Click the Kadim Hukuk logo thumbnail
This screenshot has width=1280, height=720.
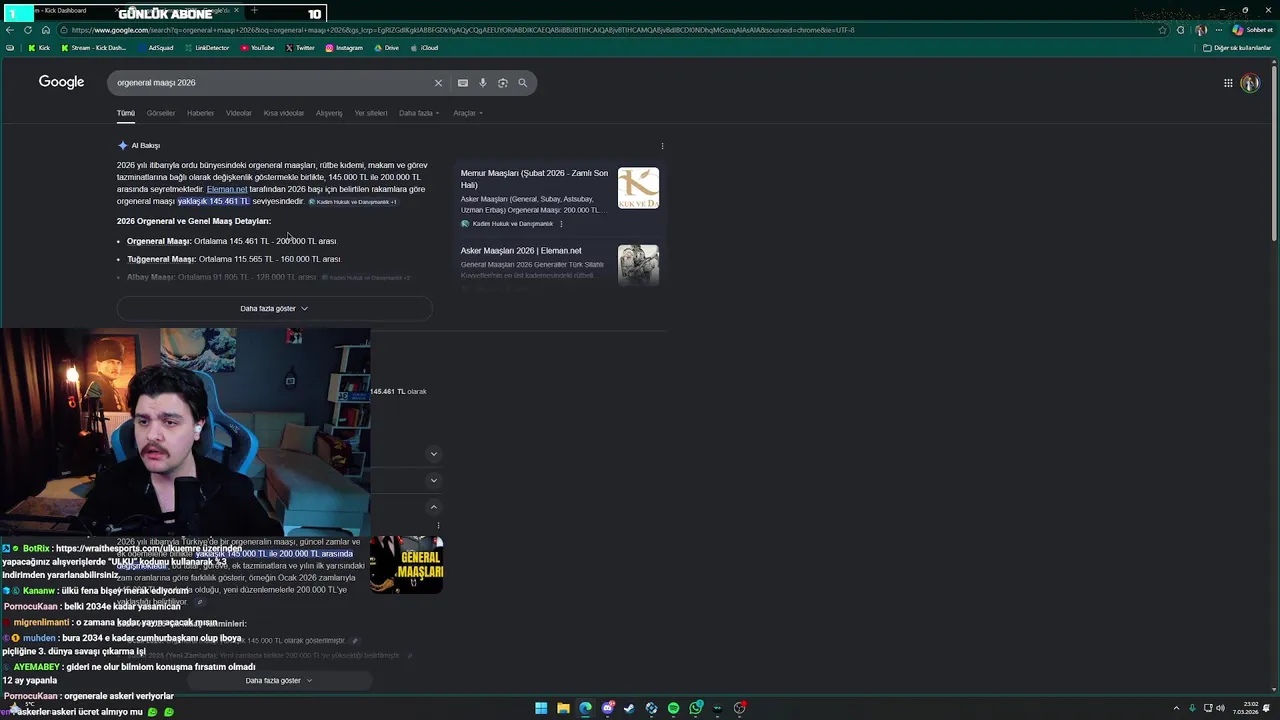(638, 188)
